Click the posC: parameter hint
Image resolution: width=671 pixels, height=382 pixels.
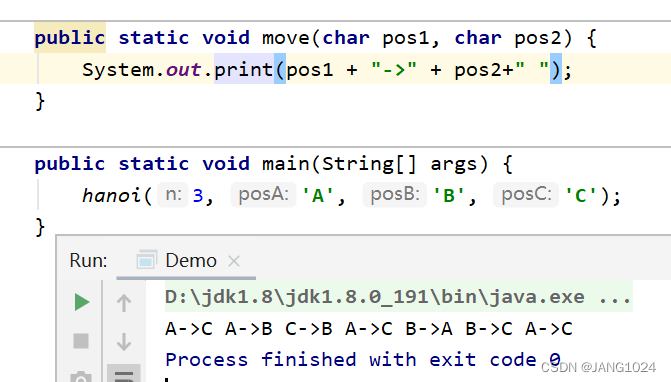tap(526, 195)
